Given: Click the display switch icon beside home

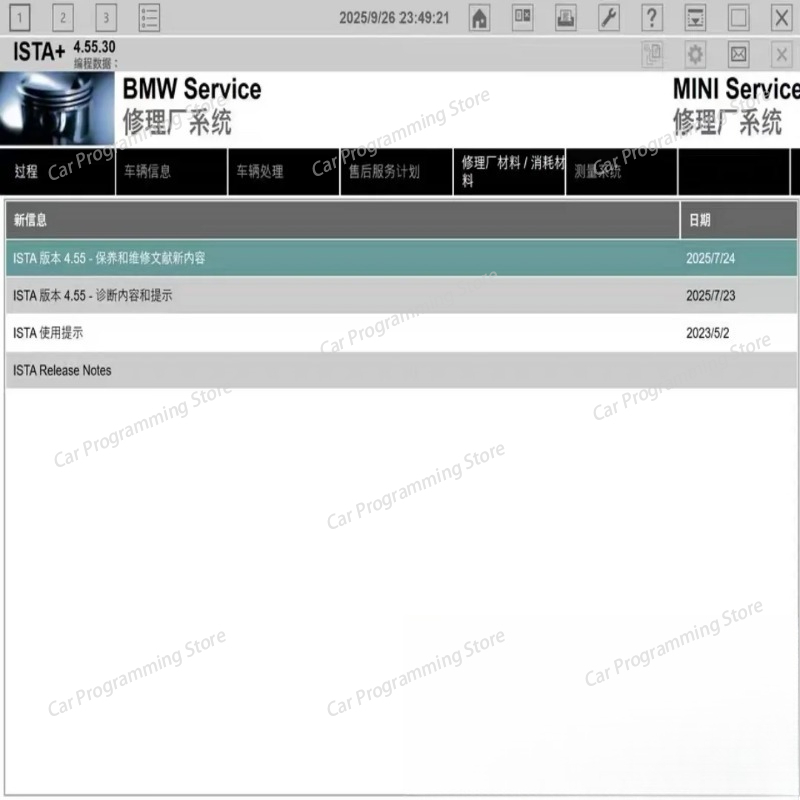Looking at the screenshot, I should (x=522, y=18).
